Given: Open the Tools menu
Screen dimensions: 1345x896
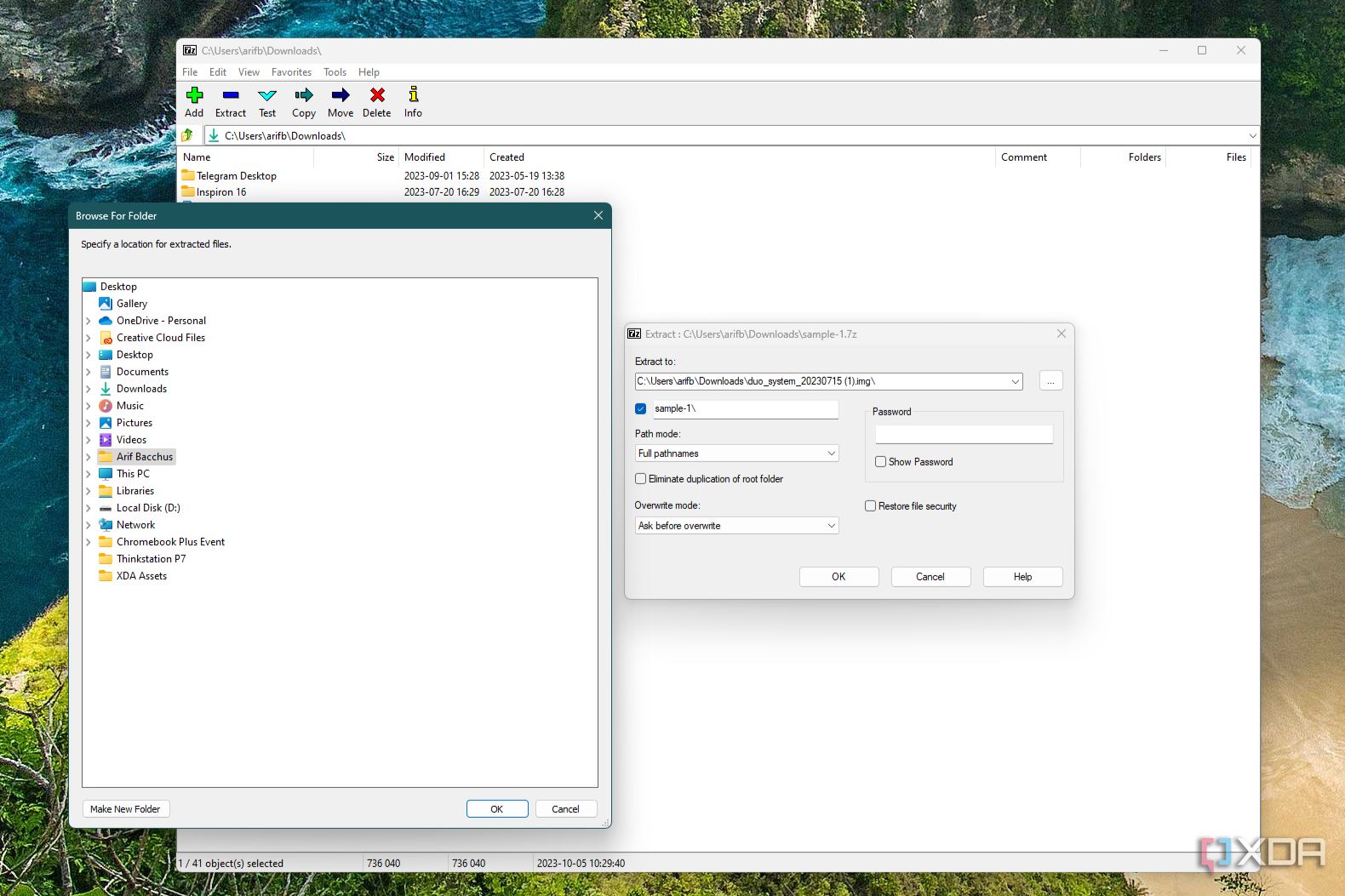Looking at the screenshot, I should 335,72.
